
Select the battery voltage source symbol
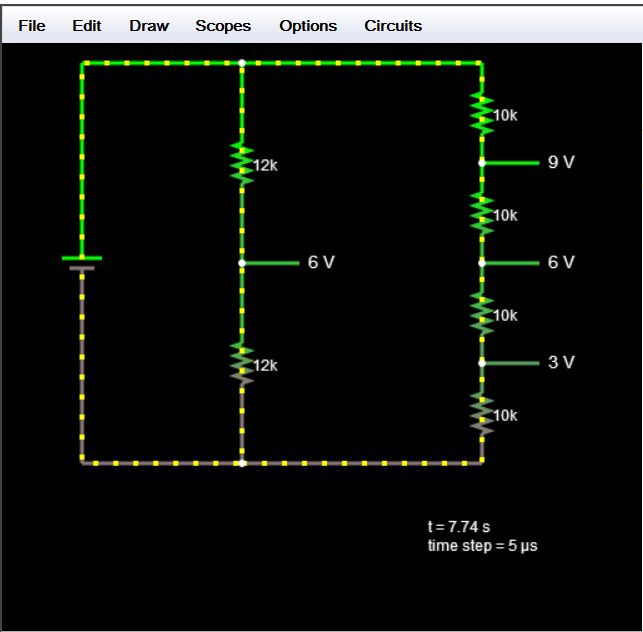[82, 263]
